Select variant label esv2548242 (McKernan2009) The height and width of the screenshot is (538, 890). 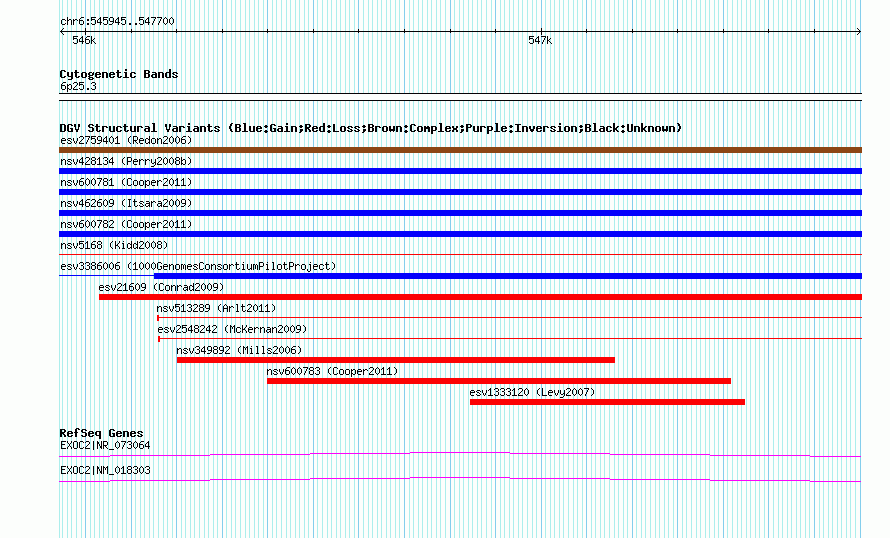[232, 329]
